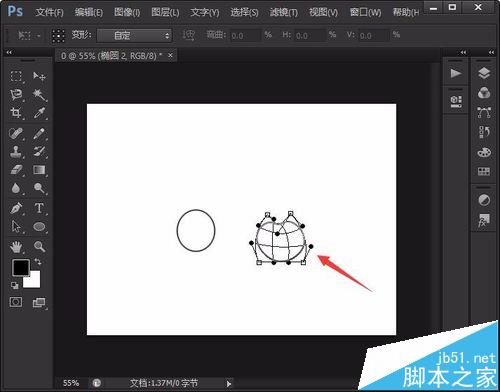This screenshot has height=392, width=500.
Task: Open the Paths panel icon
Action: [x=484, y=113]
